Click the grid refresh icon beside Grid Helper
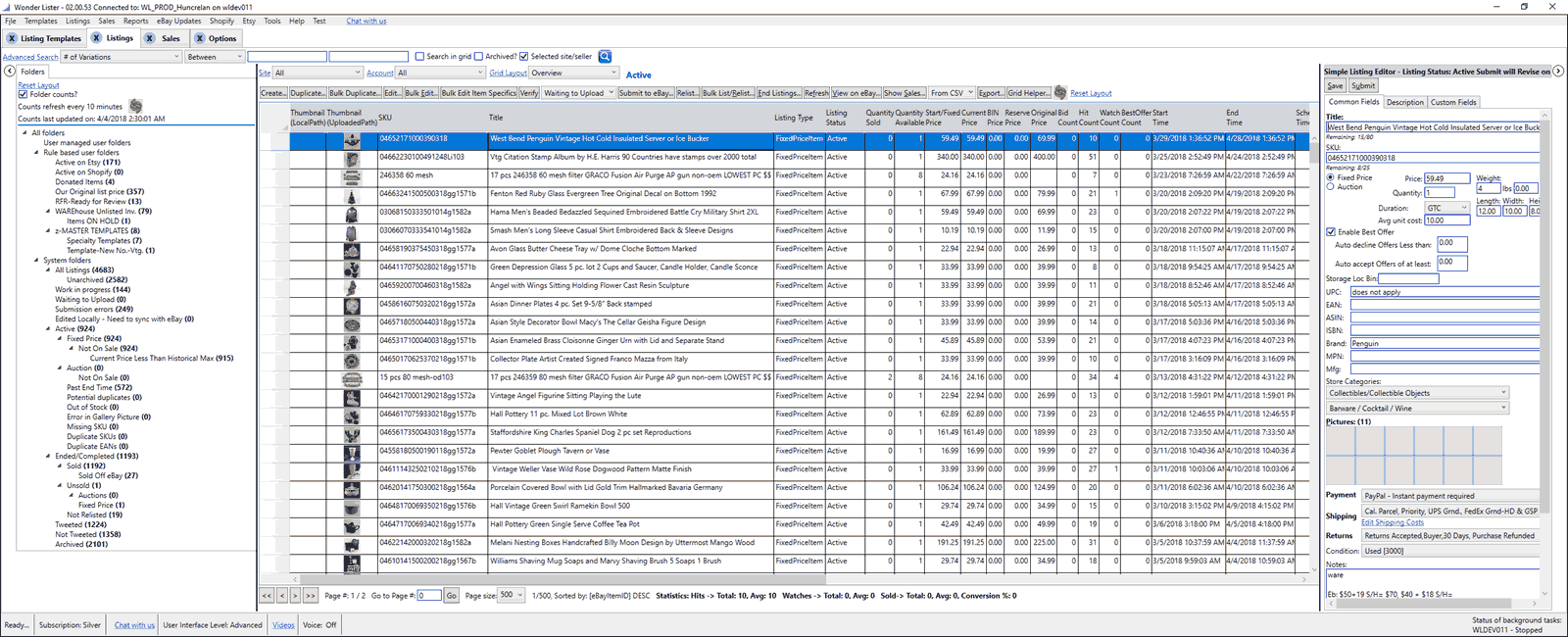The width and height of the screenshot is (1568, 637). click(x=1060, y=92)
